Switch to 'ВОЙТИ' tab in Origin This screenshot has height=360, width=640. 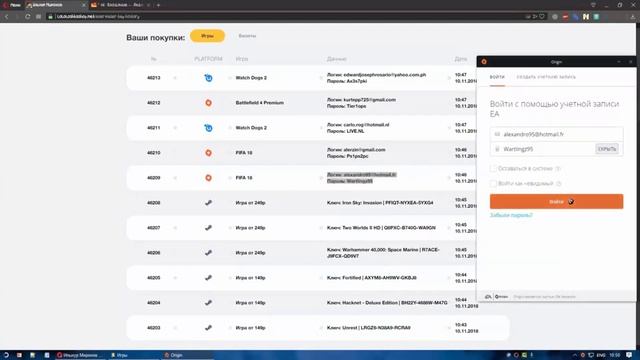point(497,77)
